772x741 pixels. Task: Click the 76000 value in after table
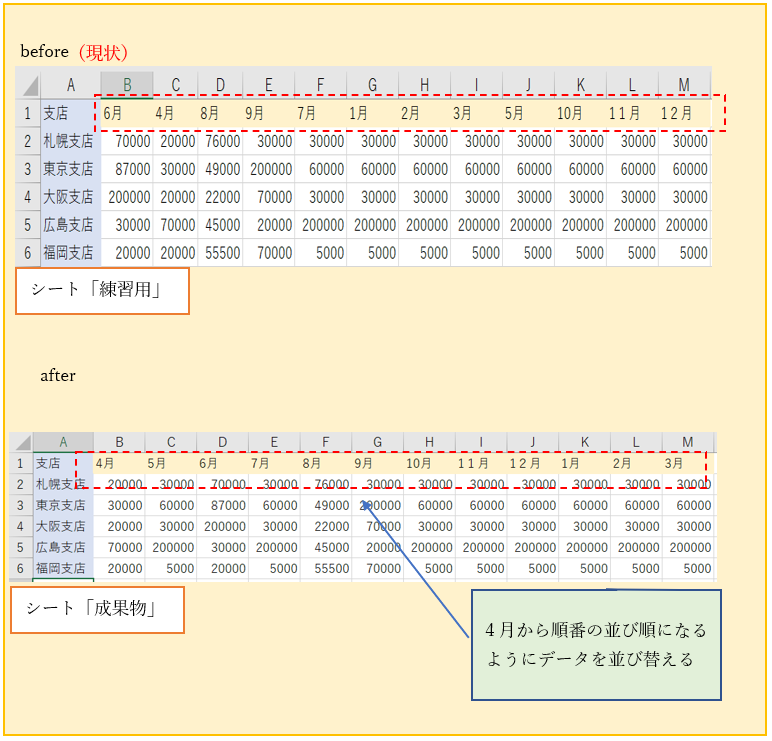(326, 484)
